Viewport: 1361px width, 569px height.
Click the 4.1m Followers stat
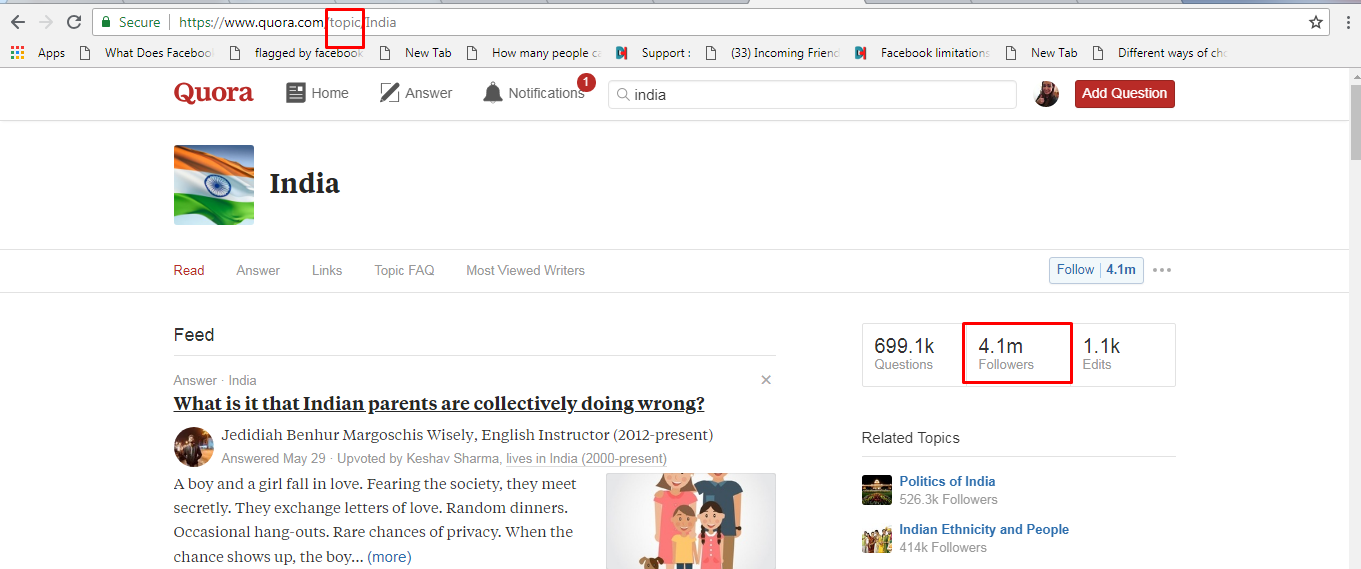(x=1006, y=354)
